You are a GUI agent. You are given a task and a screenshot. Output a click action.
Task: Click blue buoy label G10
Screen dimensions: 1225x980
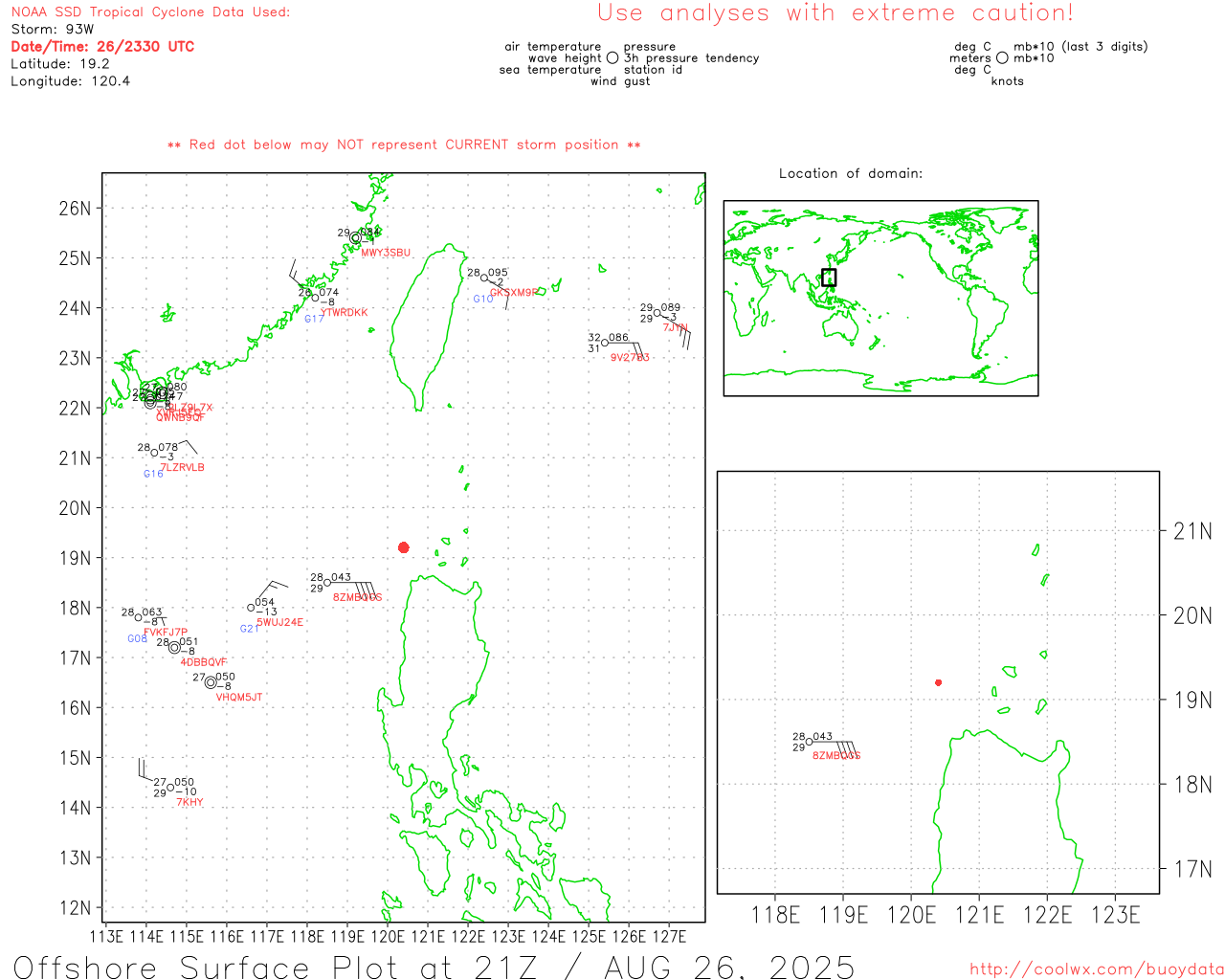pos(483,299)
